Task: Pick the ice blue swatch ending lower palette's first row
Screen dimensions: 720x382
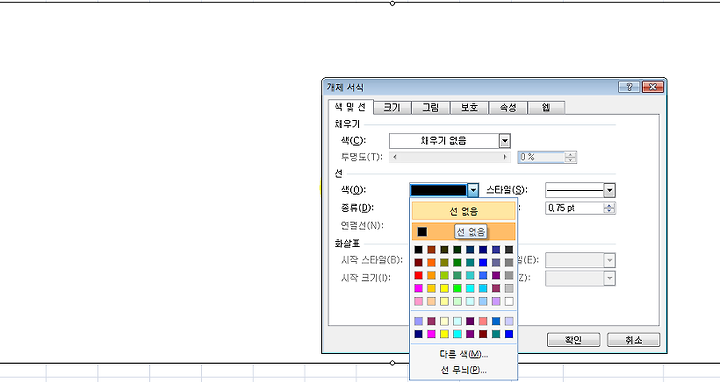Action: (x=509, y=321)
